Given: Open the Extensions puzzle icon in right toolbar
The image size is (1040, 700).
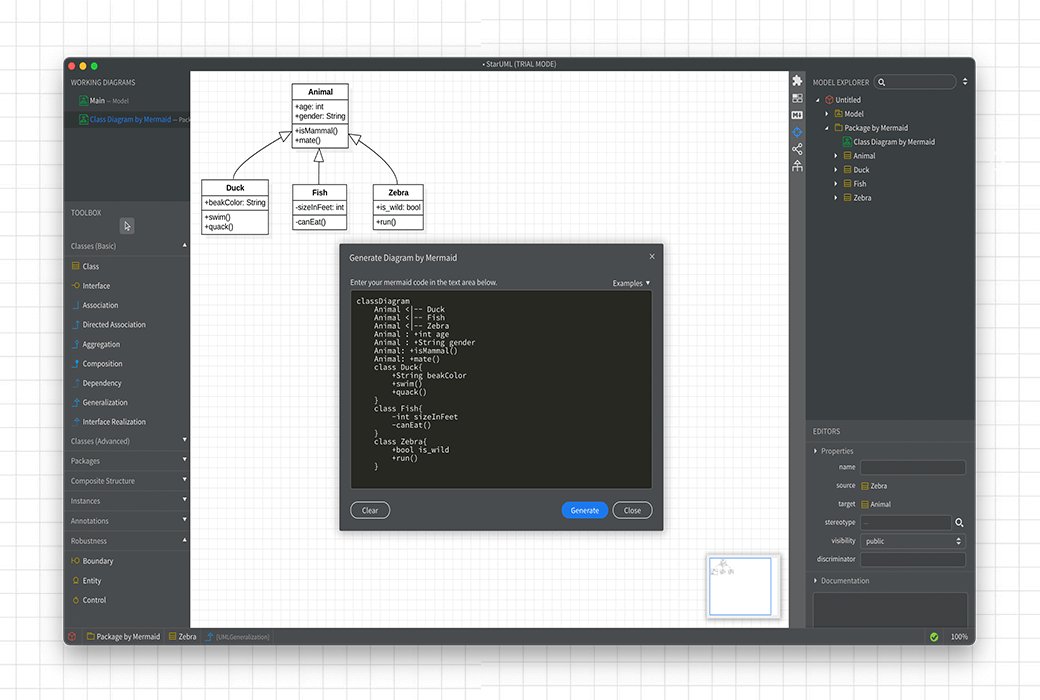Looking at the screenshot, I should click(797, 81).
